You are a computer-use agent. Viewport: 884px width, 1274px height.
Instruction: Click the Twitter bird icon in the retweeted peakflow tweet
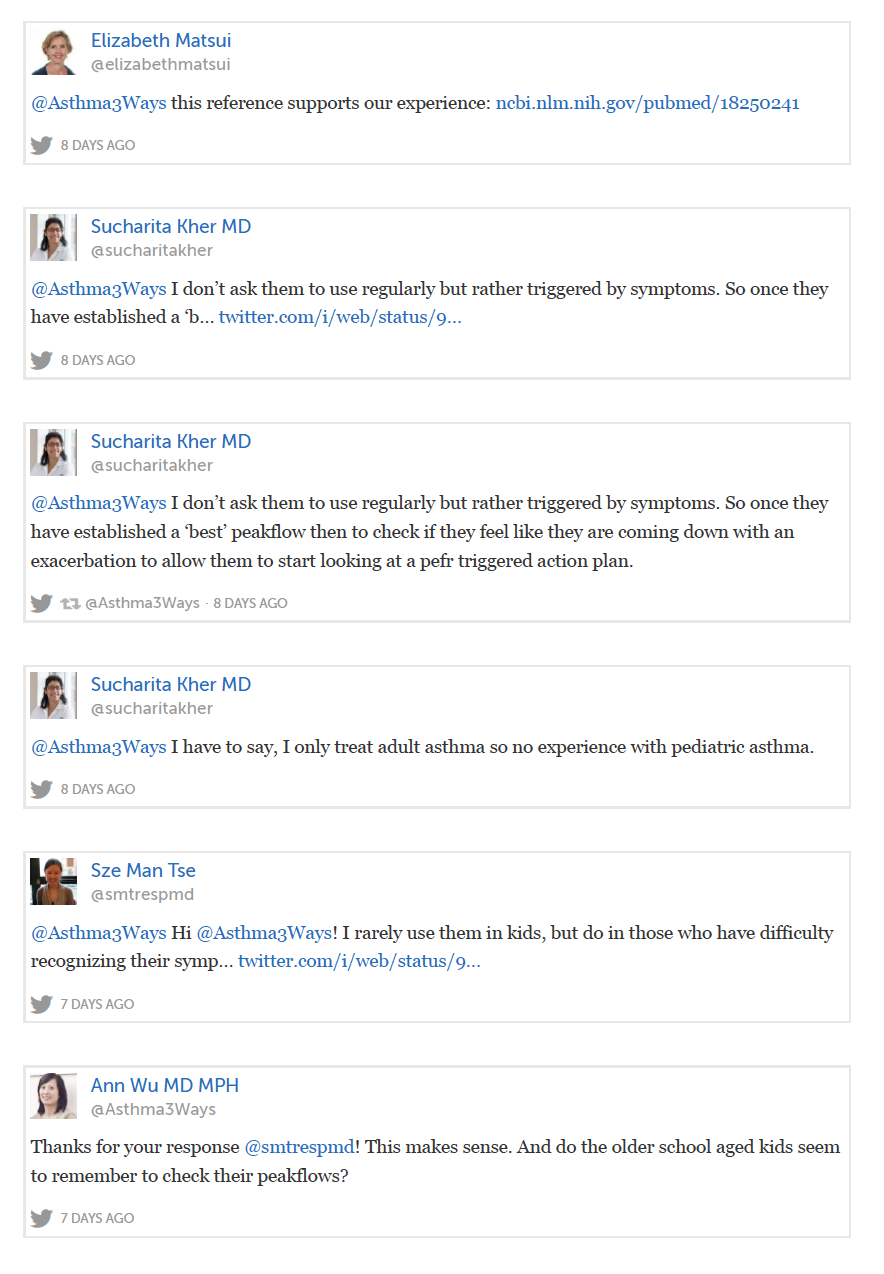(x=41, y=603)
